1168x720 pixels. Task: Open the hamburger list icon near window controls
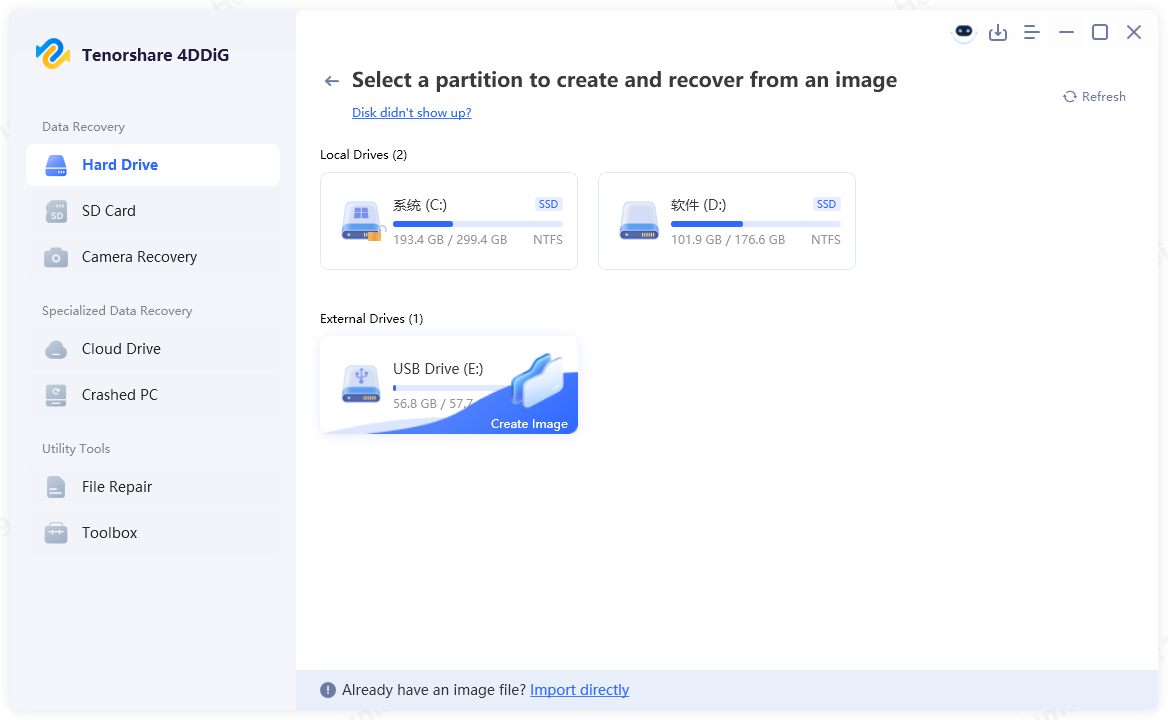pyautogui.click(x=1031, y=32)
